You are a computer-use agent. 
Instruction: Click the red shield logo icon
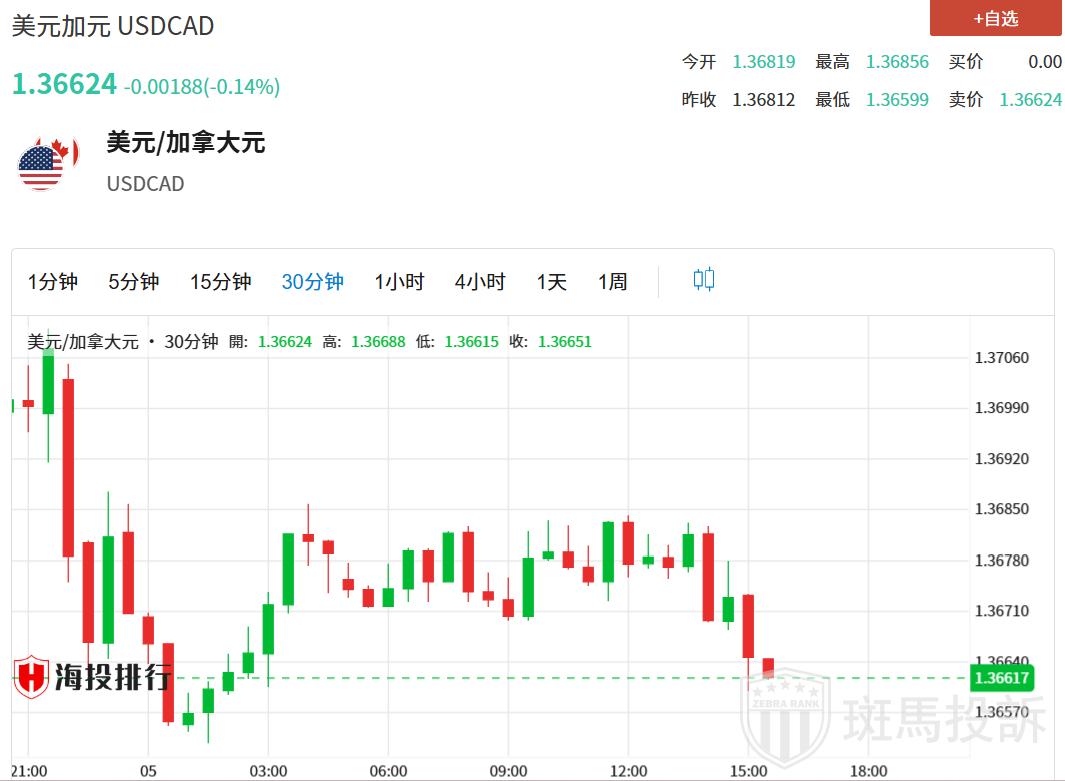32,677
